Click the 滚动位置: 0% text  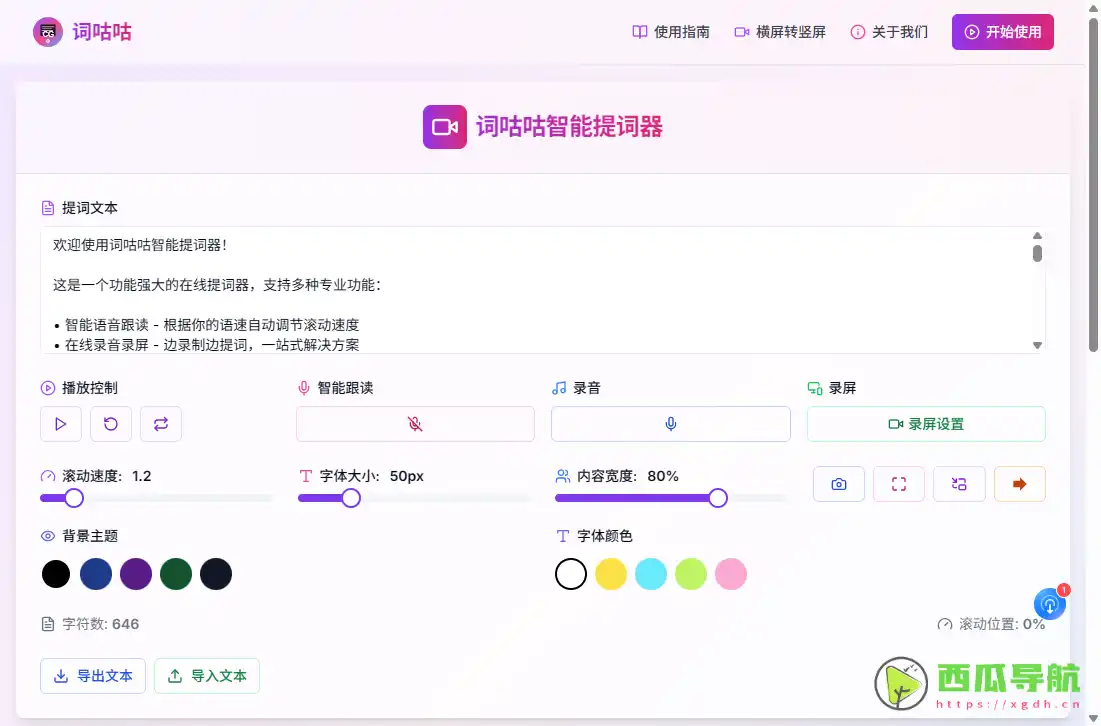pyautogui.click(x=1002, y=624)
